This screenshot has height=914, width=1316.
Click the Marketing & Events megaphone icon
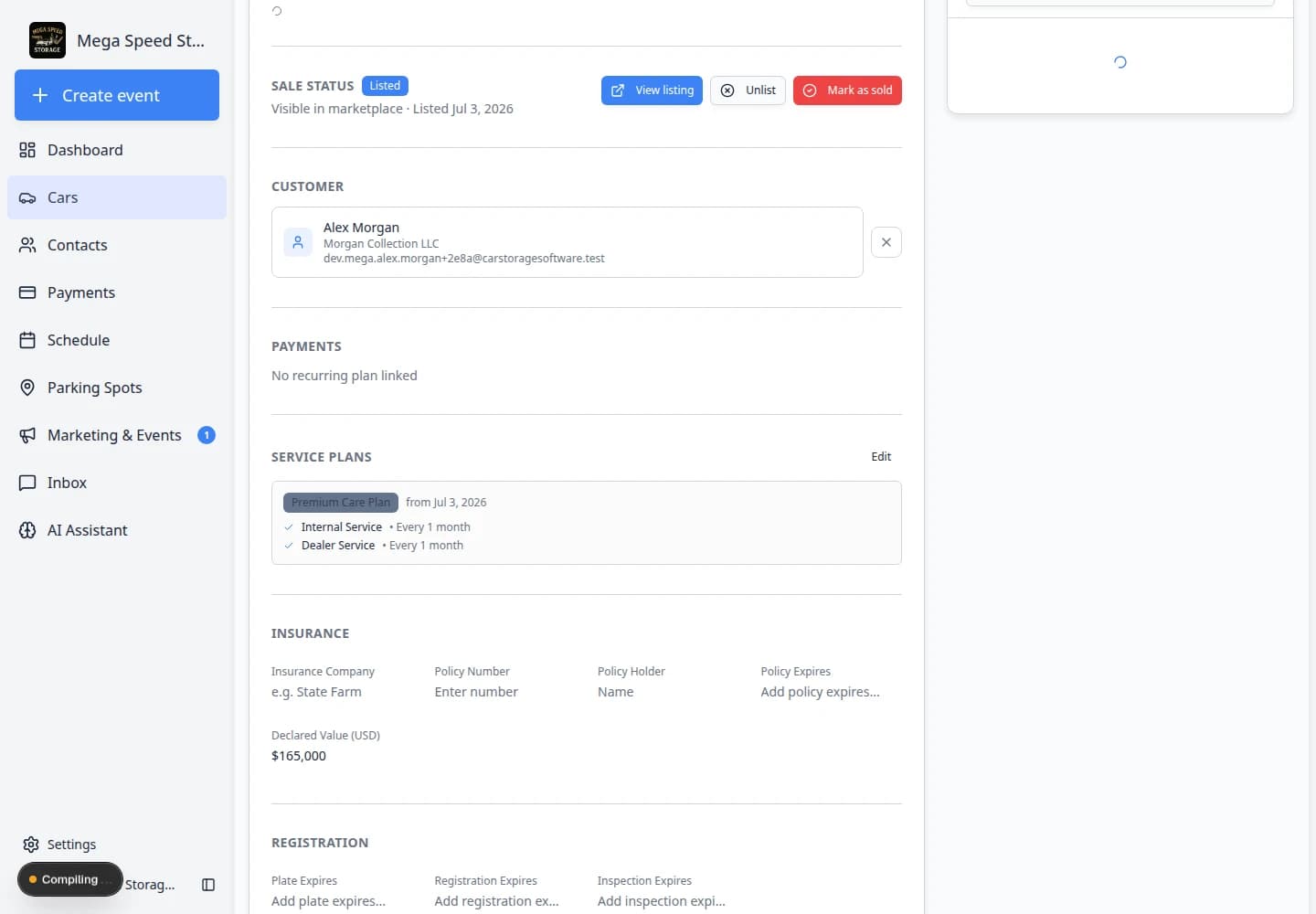pos(27,435)
